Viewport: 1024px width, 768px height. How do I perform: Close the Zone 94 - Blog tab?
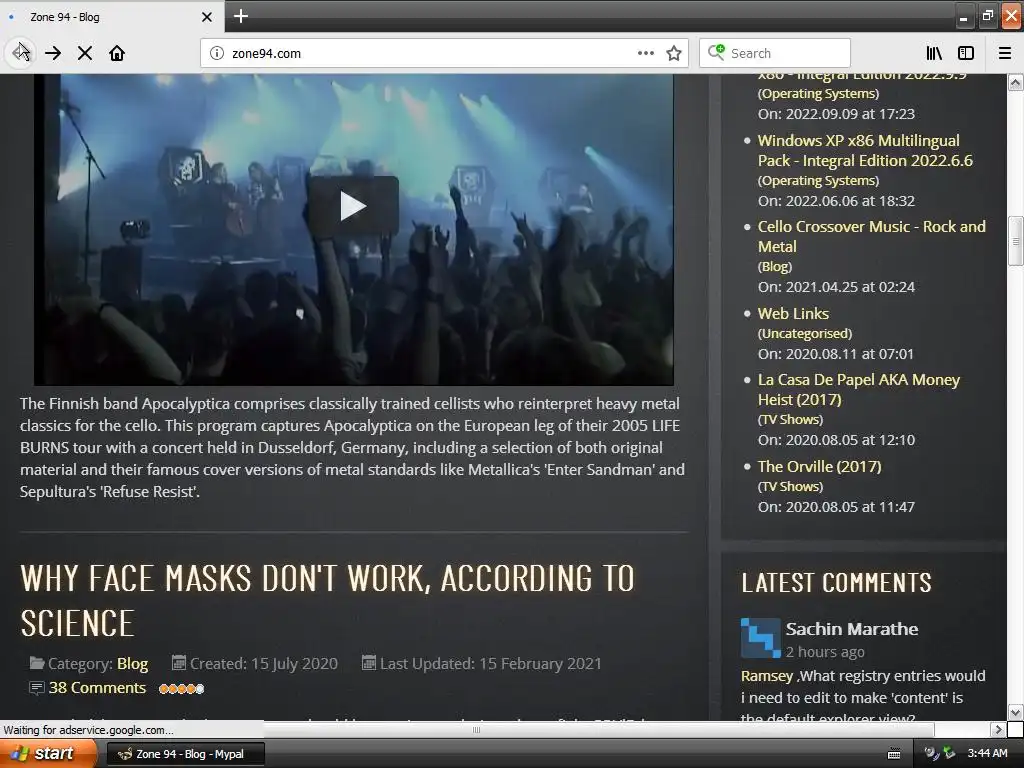pos(206,17)
